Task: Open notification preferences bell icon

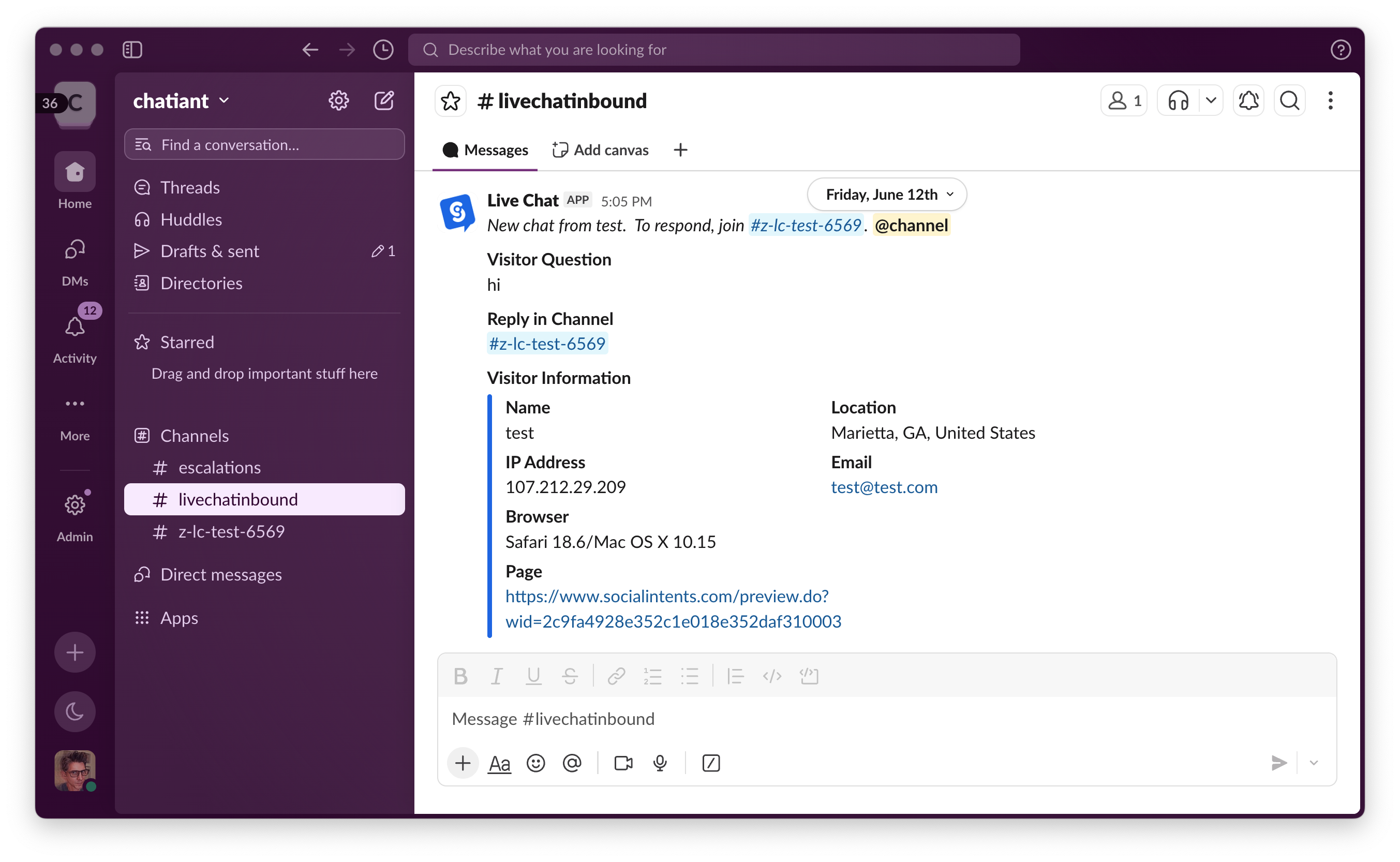Action: (1248, 101)
